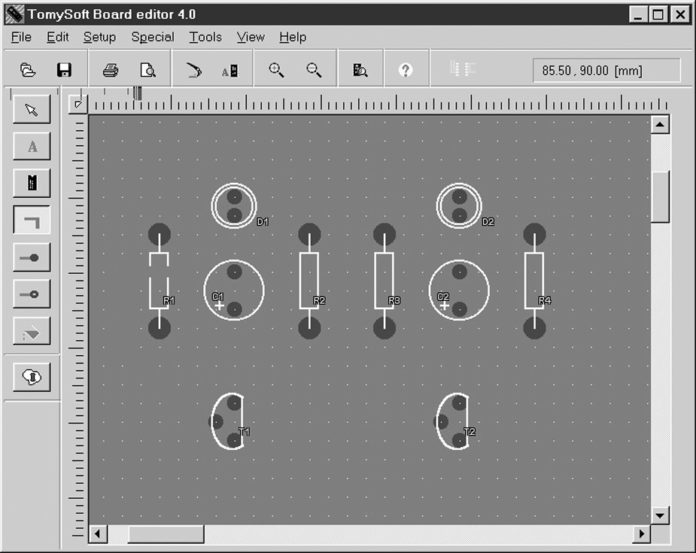Click the bottom pad of resistor R4
Screen dimensions: 696x553
[x=534, y=328]
